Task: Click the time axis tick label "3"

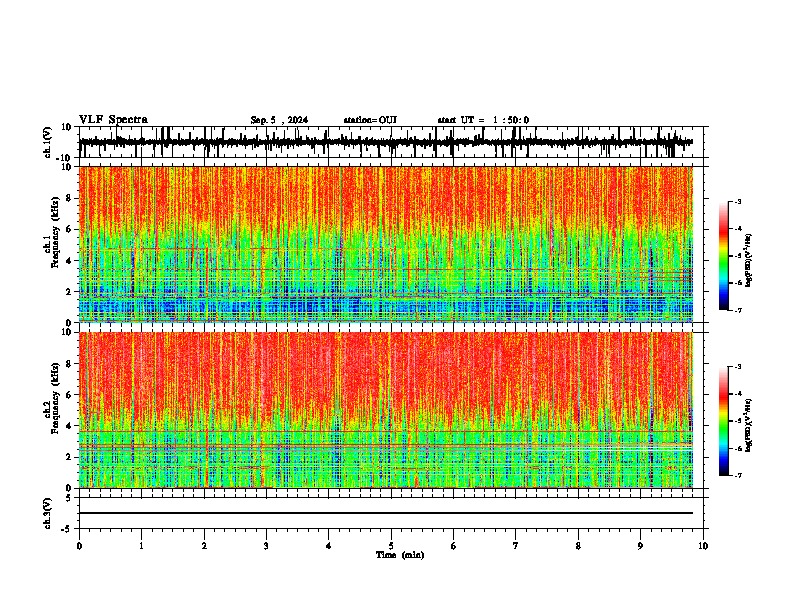Action: (266, 546)
